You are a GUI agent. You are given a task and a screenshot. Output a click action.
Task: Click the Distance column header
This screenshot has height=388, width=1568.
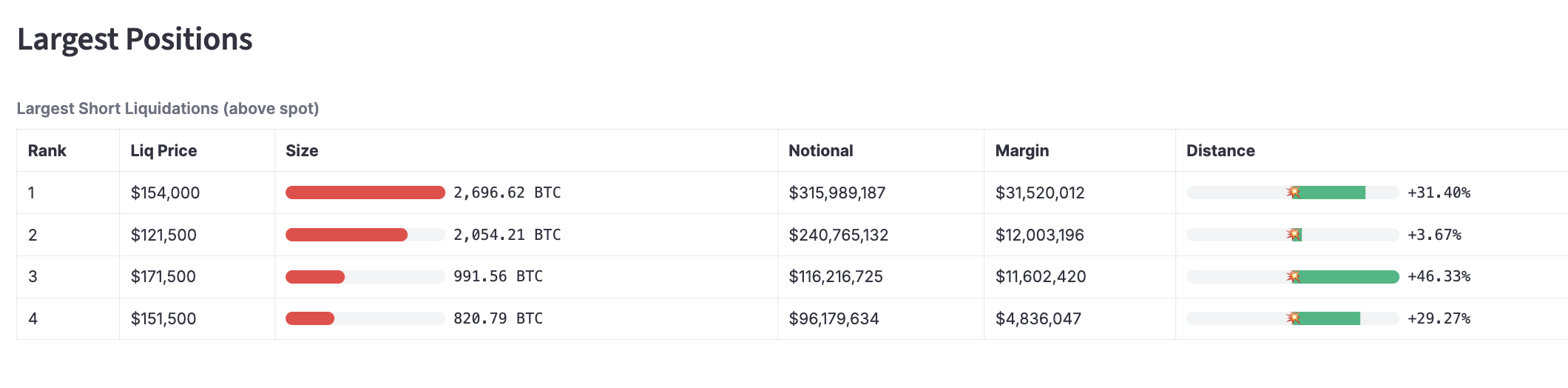click(x=1220, y=151)
